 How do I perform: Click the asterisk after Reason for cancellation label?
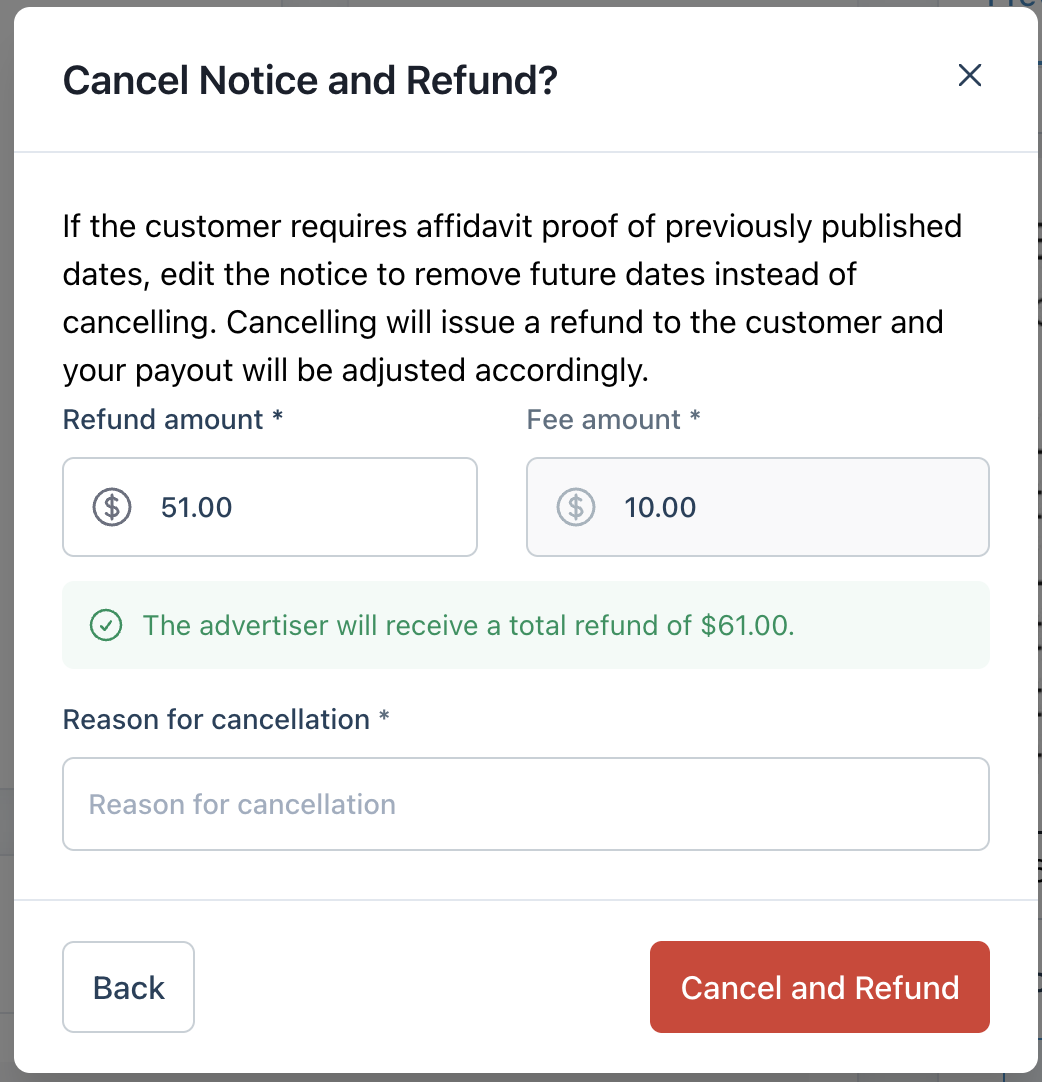[x=384, y=719]
